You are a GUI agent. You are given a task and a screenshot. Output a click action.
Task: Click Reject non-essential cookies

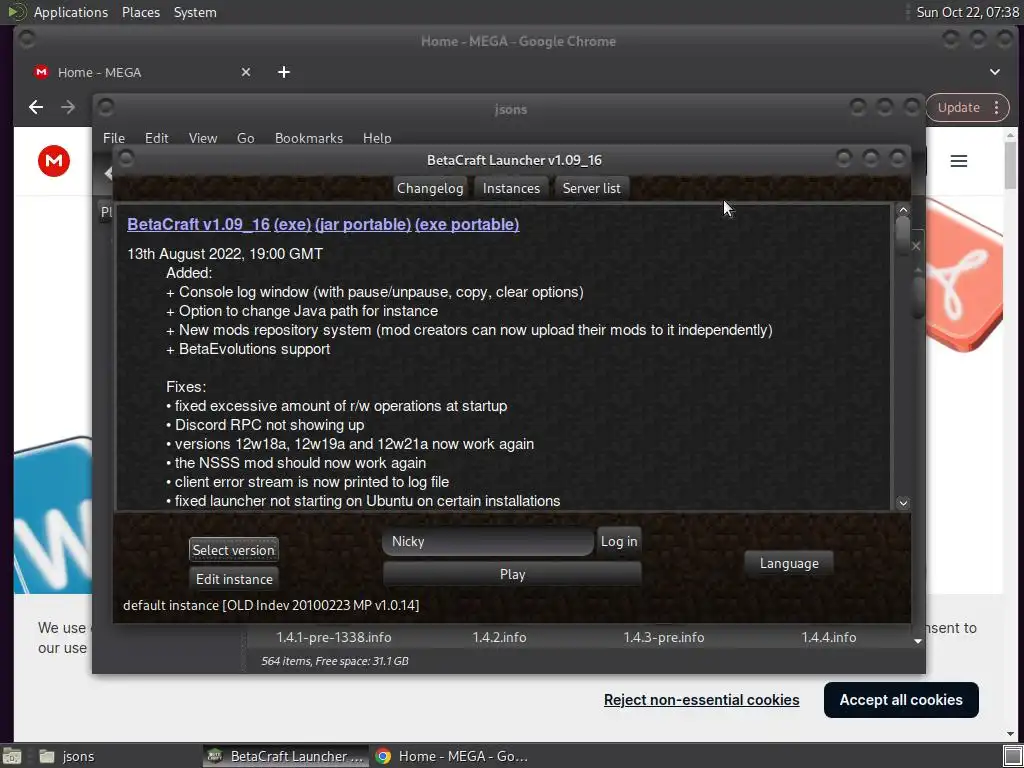pyautogui.click(x=701, y=699)
